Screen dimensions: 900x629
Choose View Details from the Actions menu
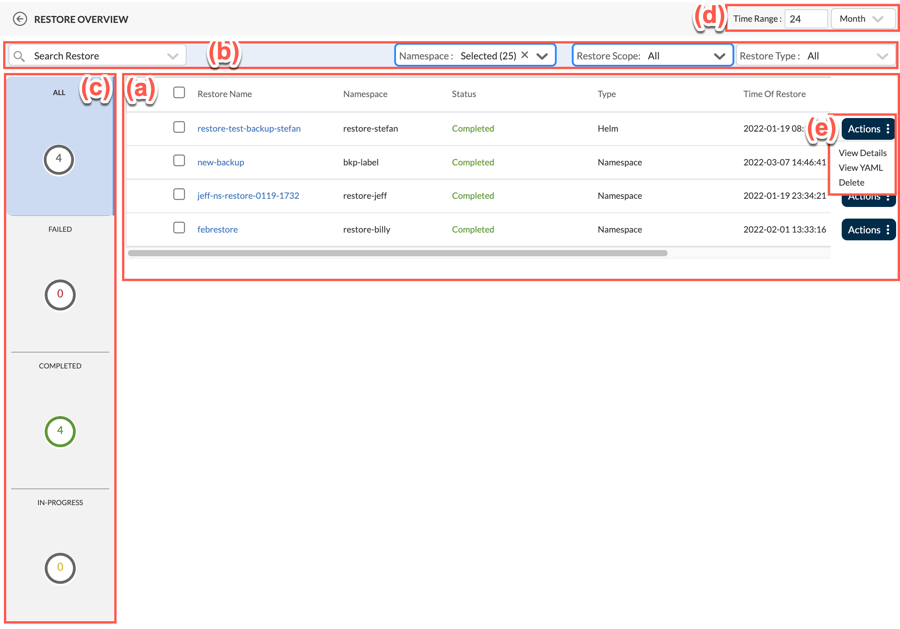[862, 153]
